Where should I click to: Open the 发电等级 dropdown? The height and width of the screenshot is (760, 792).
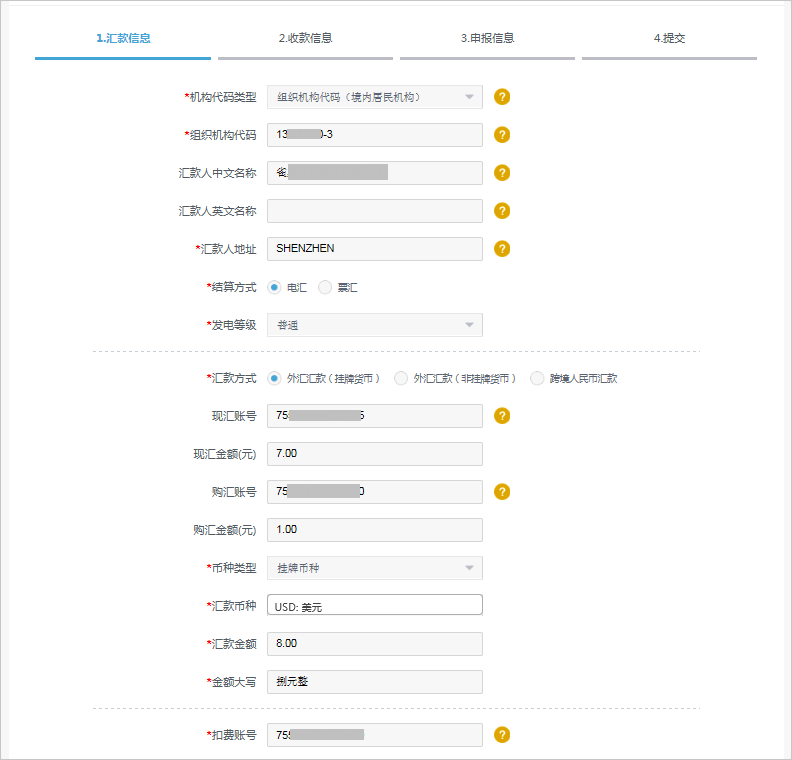[374, 325]
